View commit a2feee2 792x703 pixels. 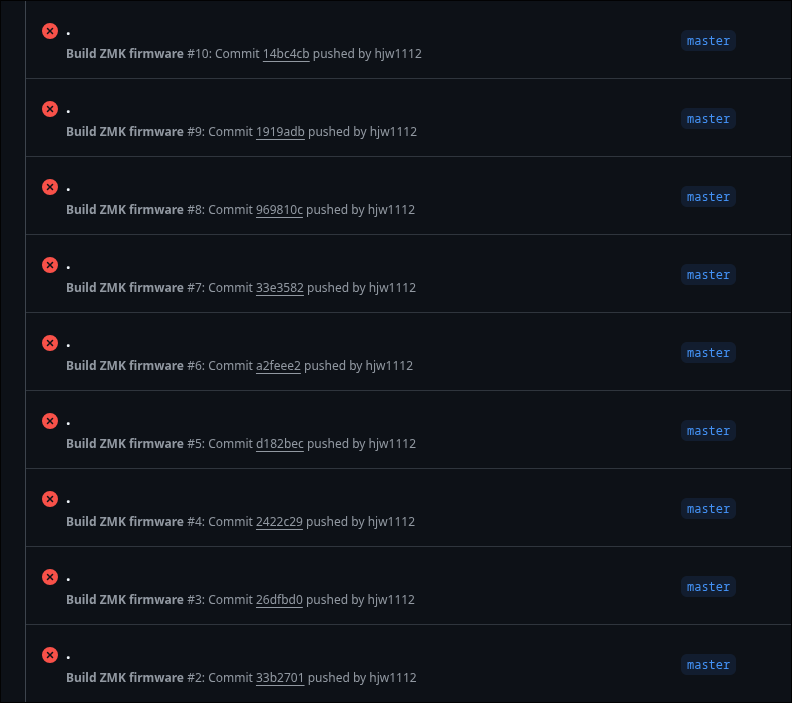point(278,366)
